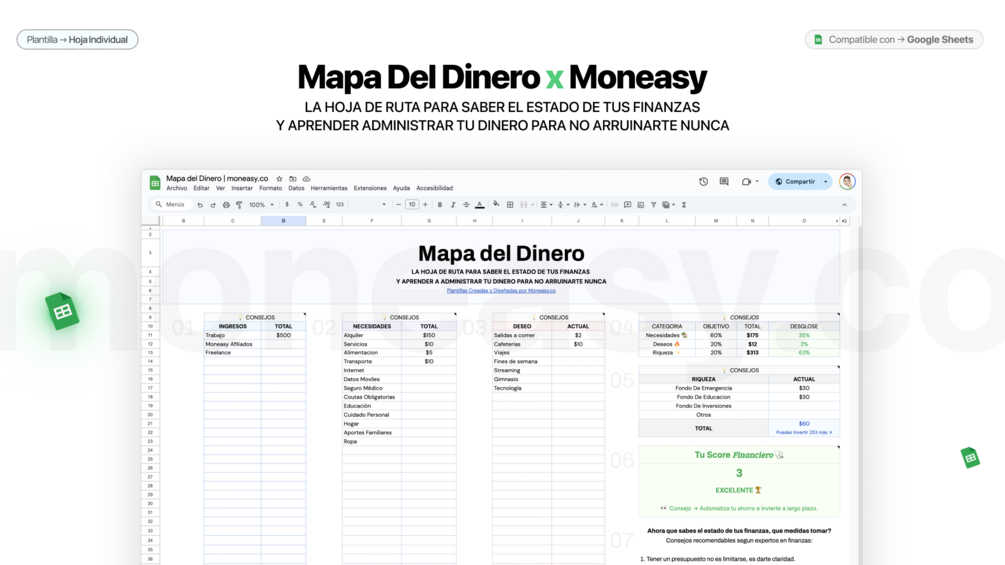Open the Herramientas menu

click(x=329, y=188)
